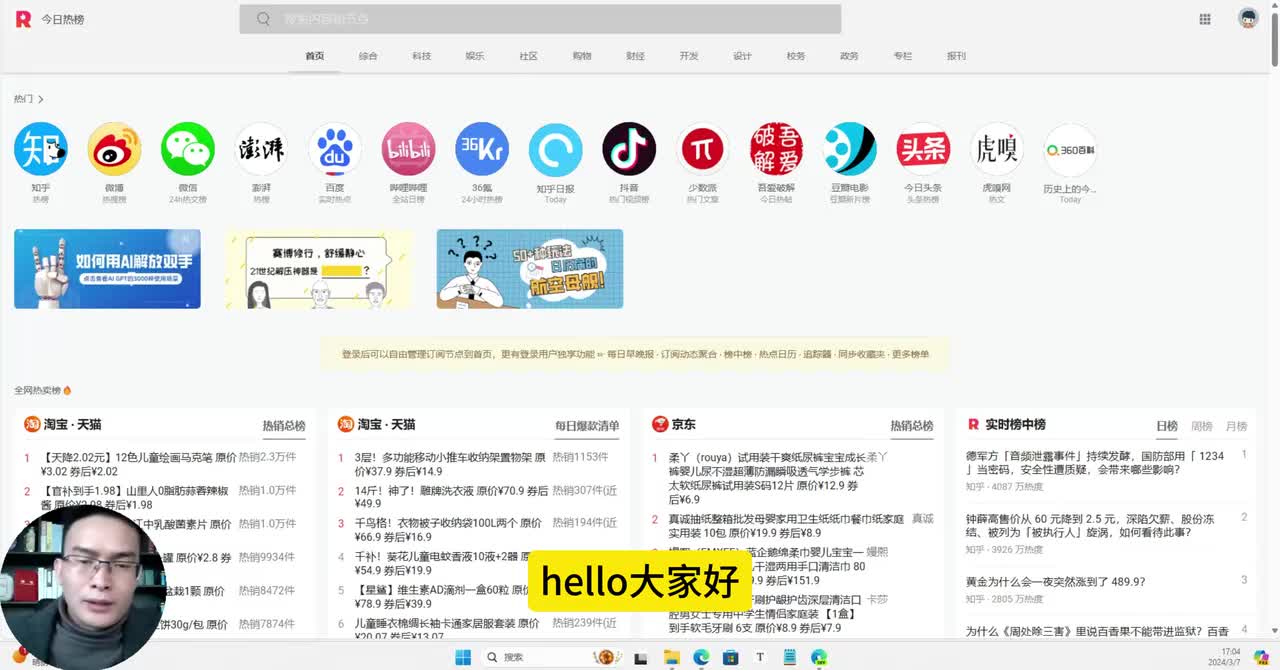Click the login notice mentioning 每日早晚报

click(x=635, y=354)
